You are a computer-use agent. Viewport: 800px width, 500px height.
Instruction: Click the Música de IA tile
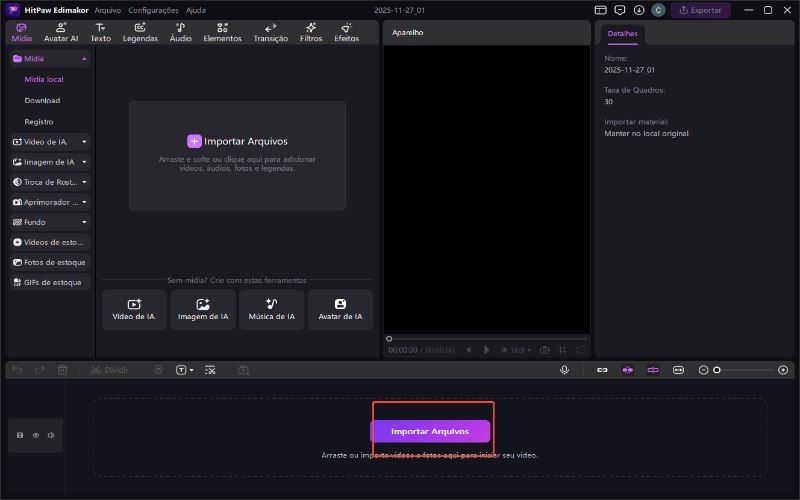click(x=271, y=310)
